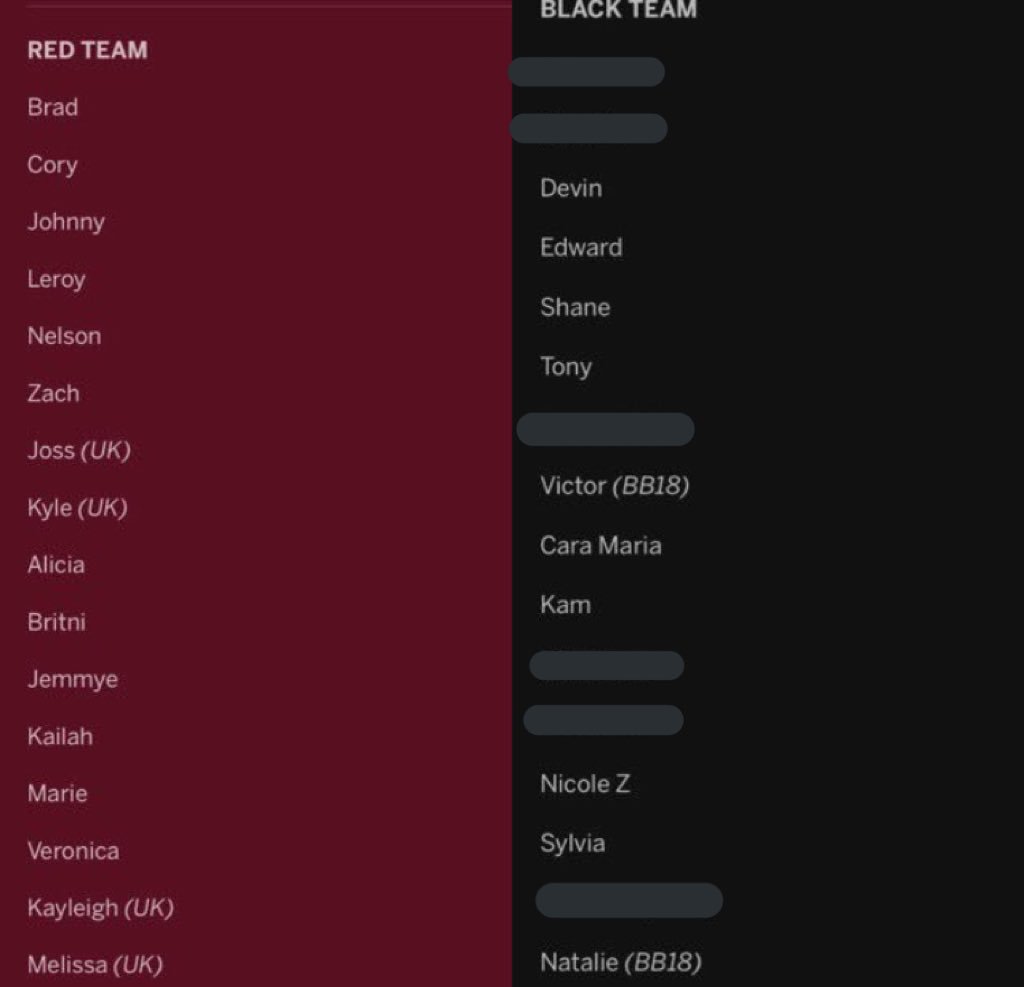
Task: Click the redacted bar above Victor (BB18)
Action: (x=605, y=429)
